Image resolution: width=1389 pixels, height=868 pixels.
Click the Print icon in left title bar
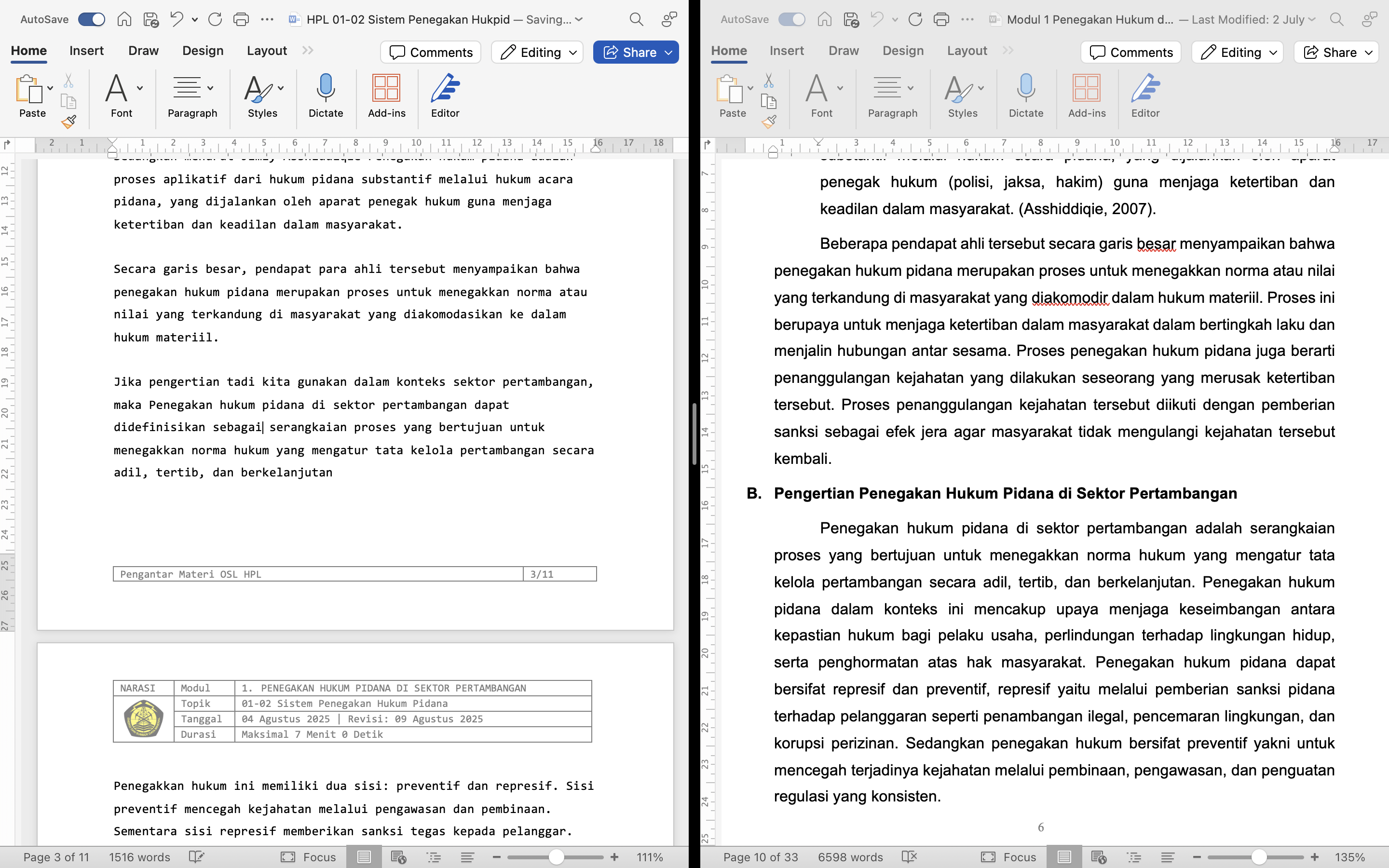click(241, 19)
